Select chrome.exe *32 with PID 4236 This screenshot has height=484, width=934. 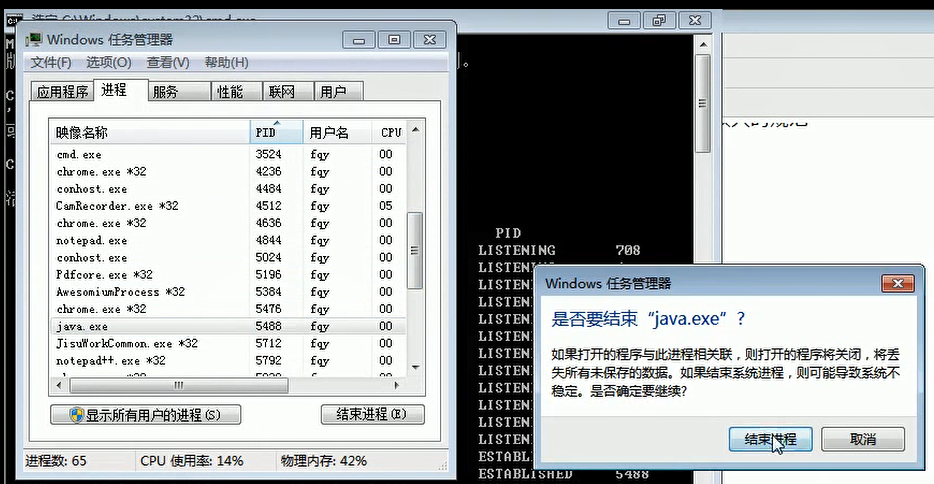[228, 171]
